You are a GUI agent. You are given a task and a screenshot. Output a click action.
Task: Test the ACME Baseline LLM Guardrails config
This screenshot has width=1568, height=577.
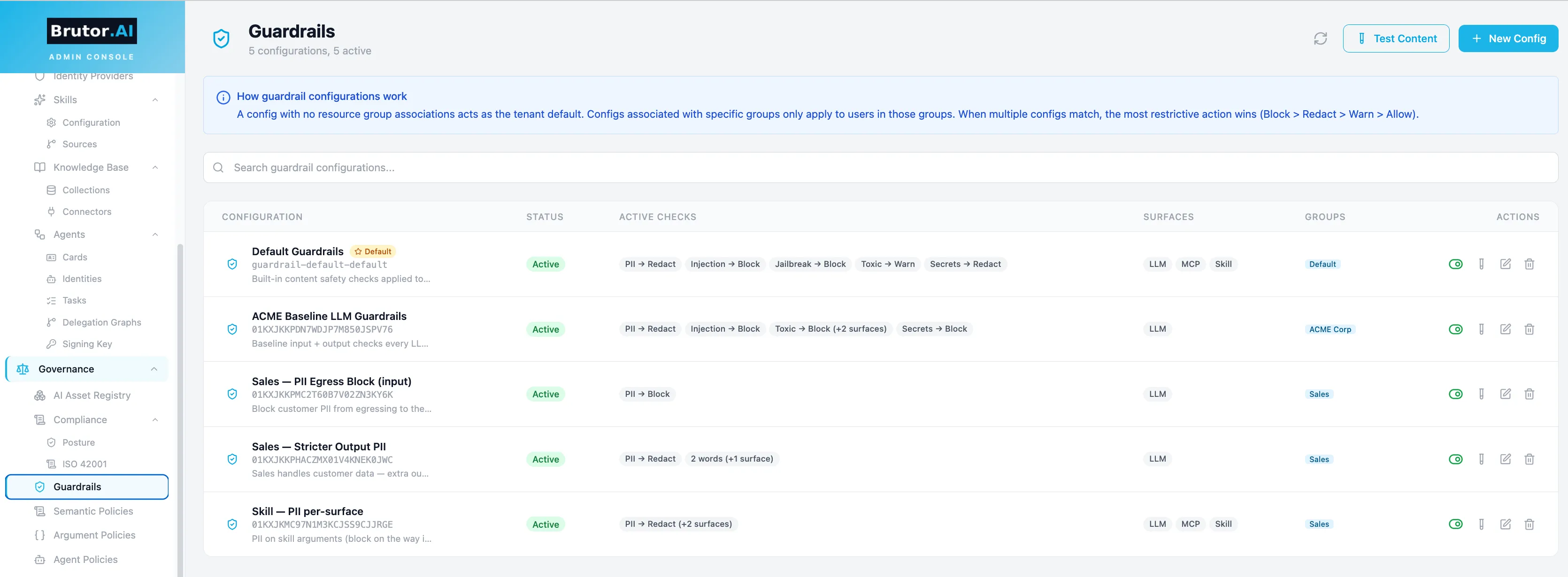coord(1481,329)
